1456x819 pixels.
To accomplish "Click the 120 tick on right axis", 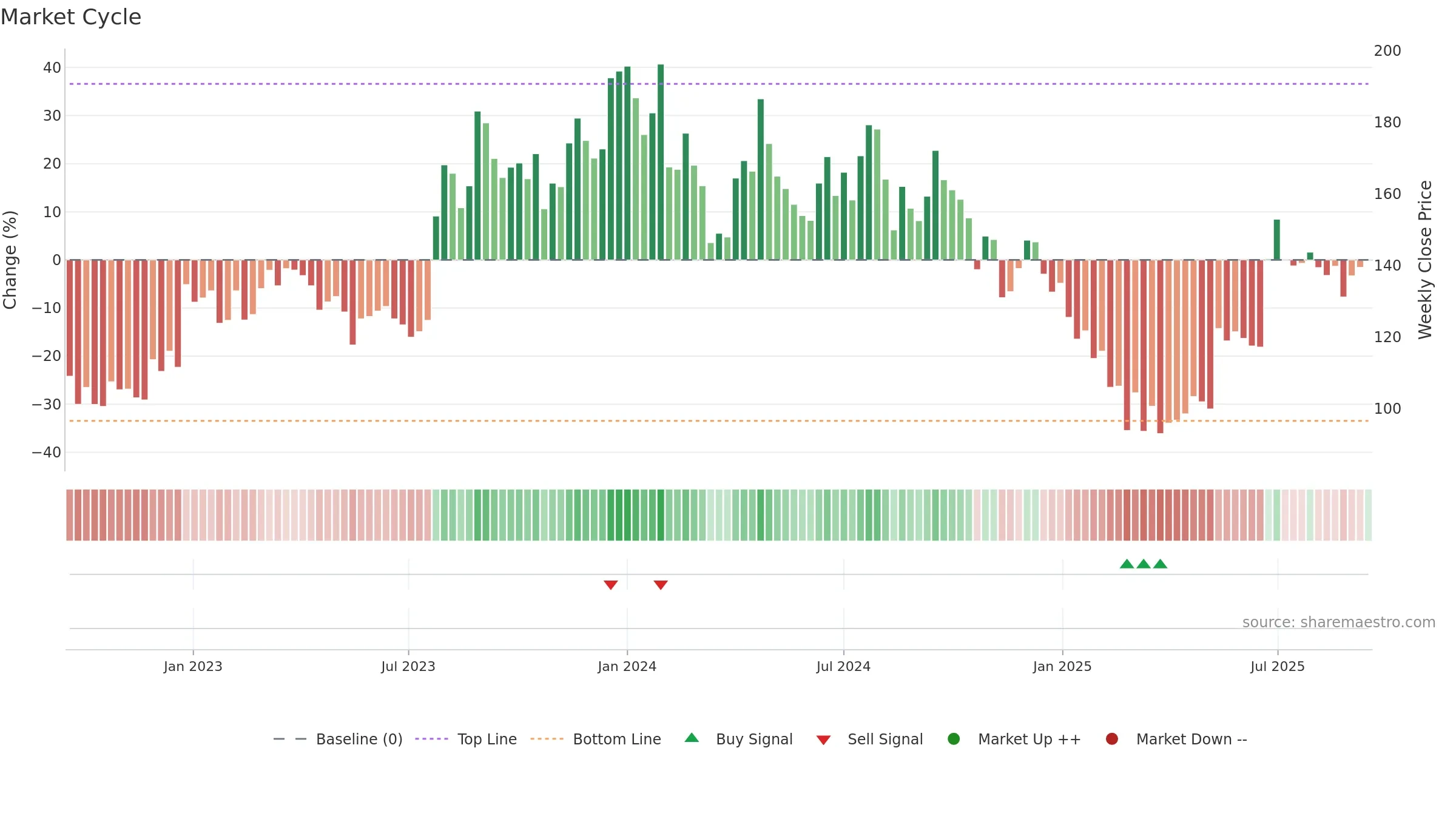I will 1387,337.
